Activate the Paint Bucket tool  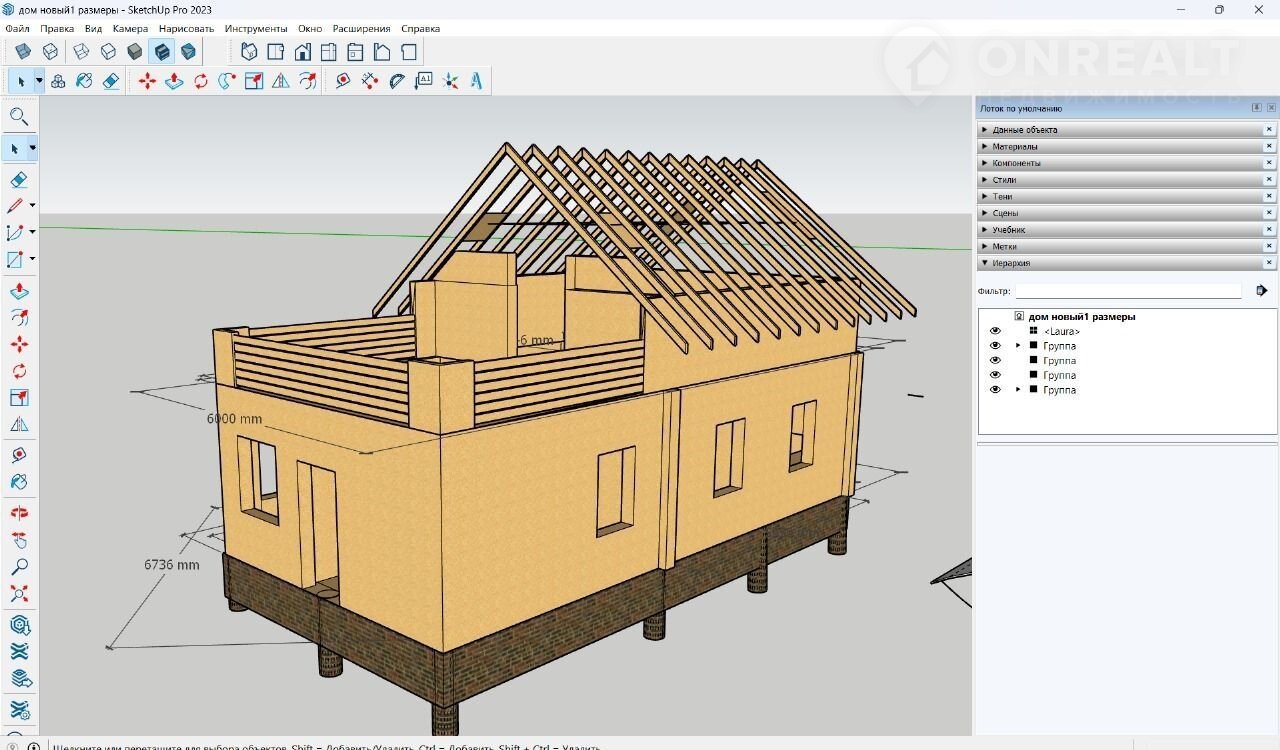coord(84,81)
